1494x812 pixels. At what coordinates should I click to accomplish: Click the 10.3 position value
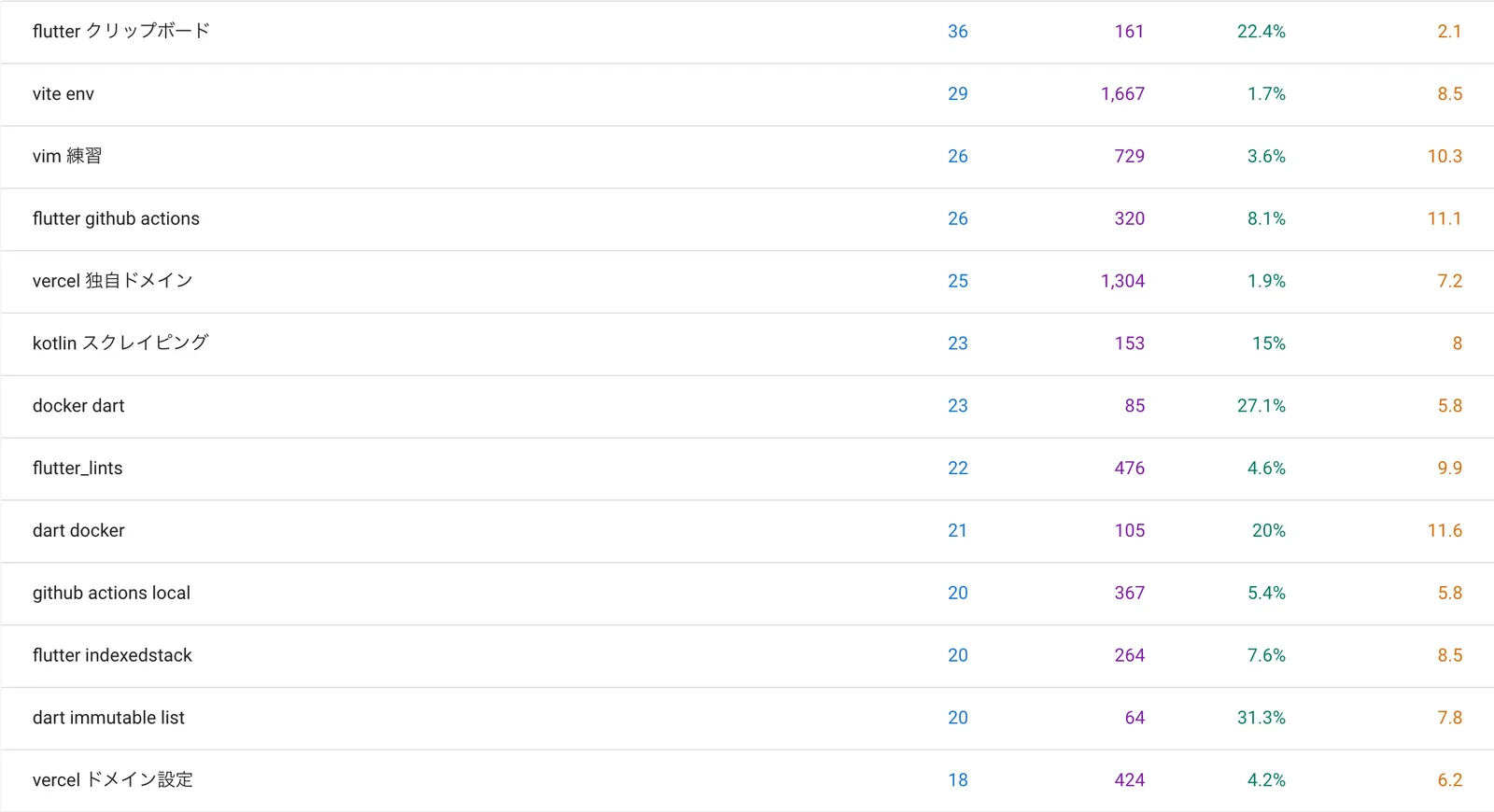coord(1444,157)
